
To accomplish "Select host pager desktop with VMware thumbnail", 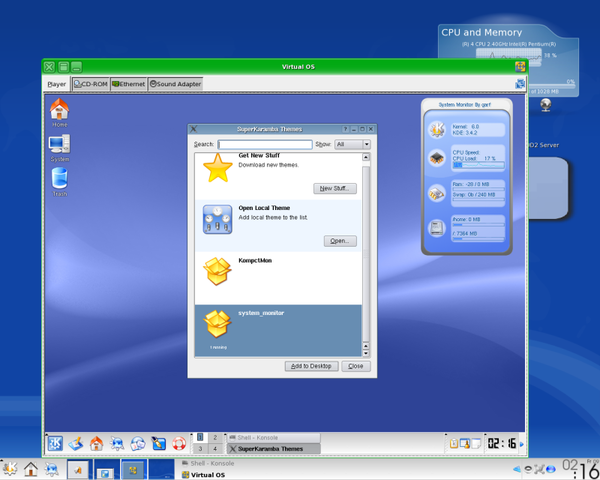I will [x=133, y=469].
